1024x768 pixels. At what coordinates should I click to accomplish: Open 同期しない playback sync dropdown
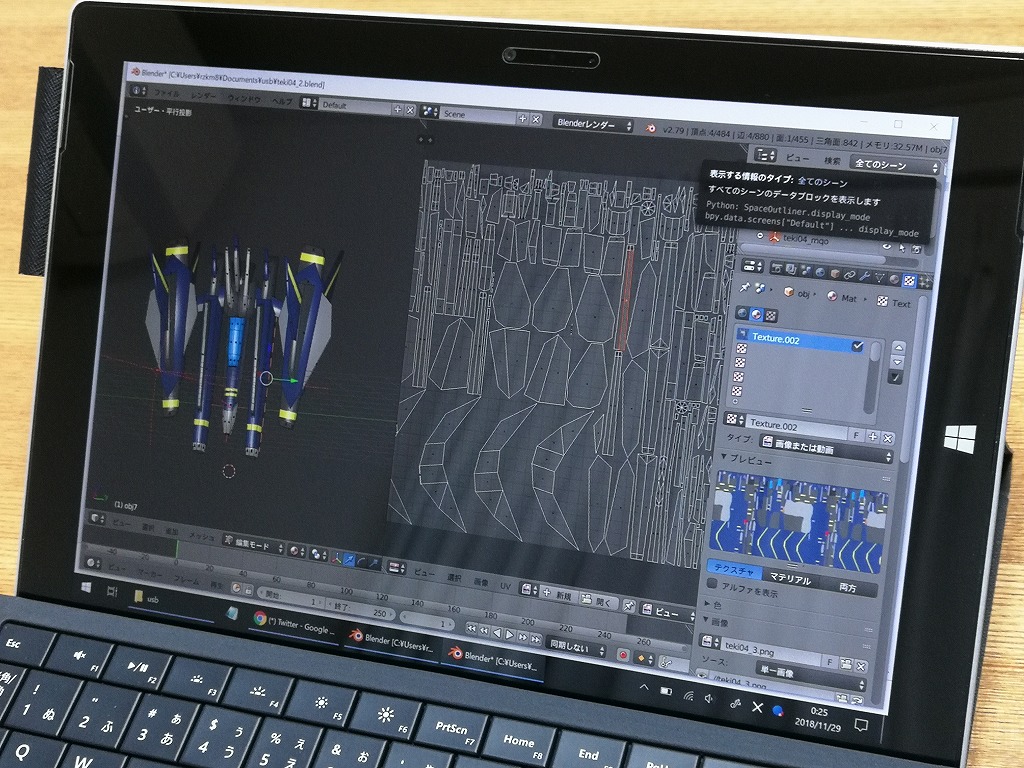(x=576, y=647)
